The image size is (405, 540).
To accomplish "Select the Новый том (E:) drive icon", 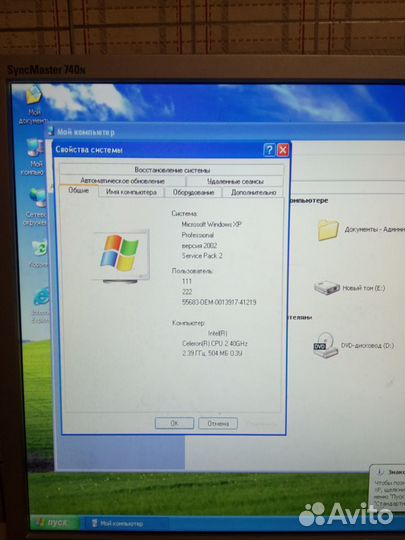I will [327, 287].
